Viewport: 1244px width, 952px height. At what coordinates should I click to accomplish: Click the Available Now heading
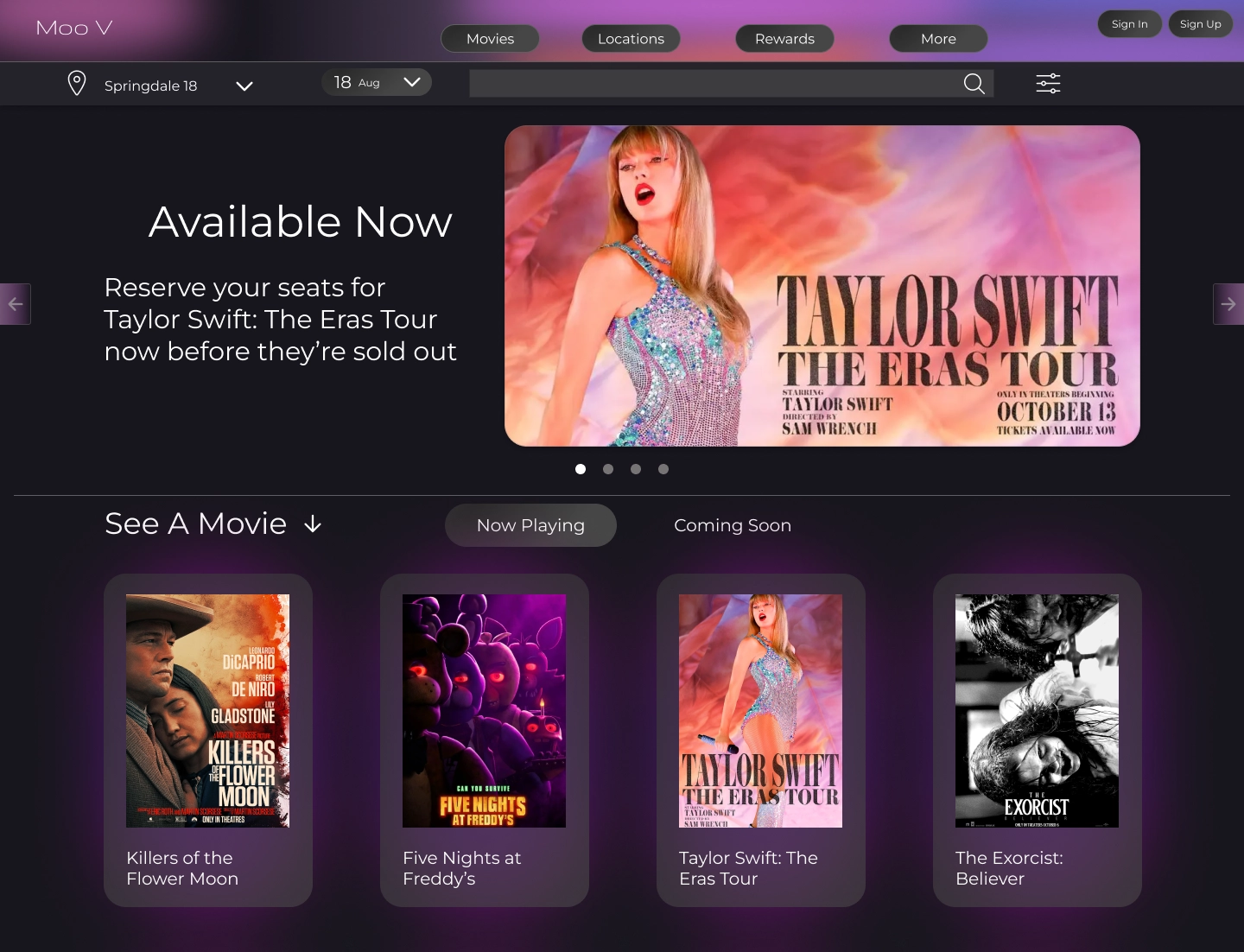(x=301, y=222)
